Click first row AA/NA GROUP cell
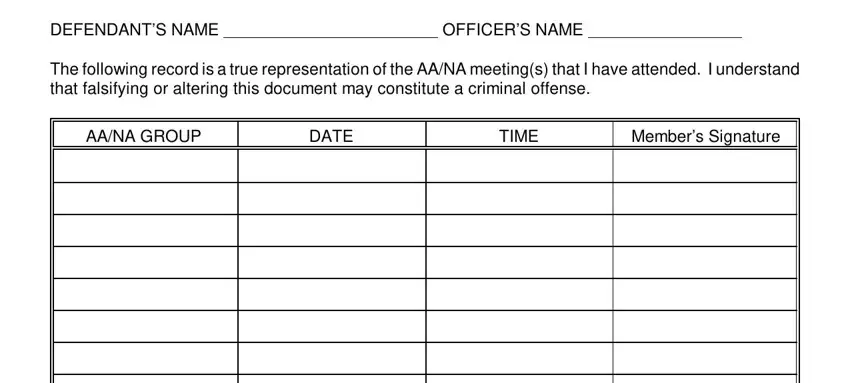This screenshot has height=383, width=850. (145, 166)
